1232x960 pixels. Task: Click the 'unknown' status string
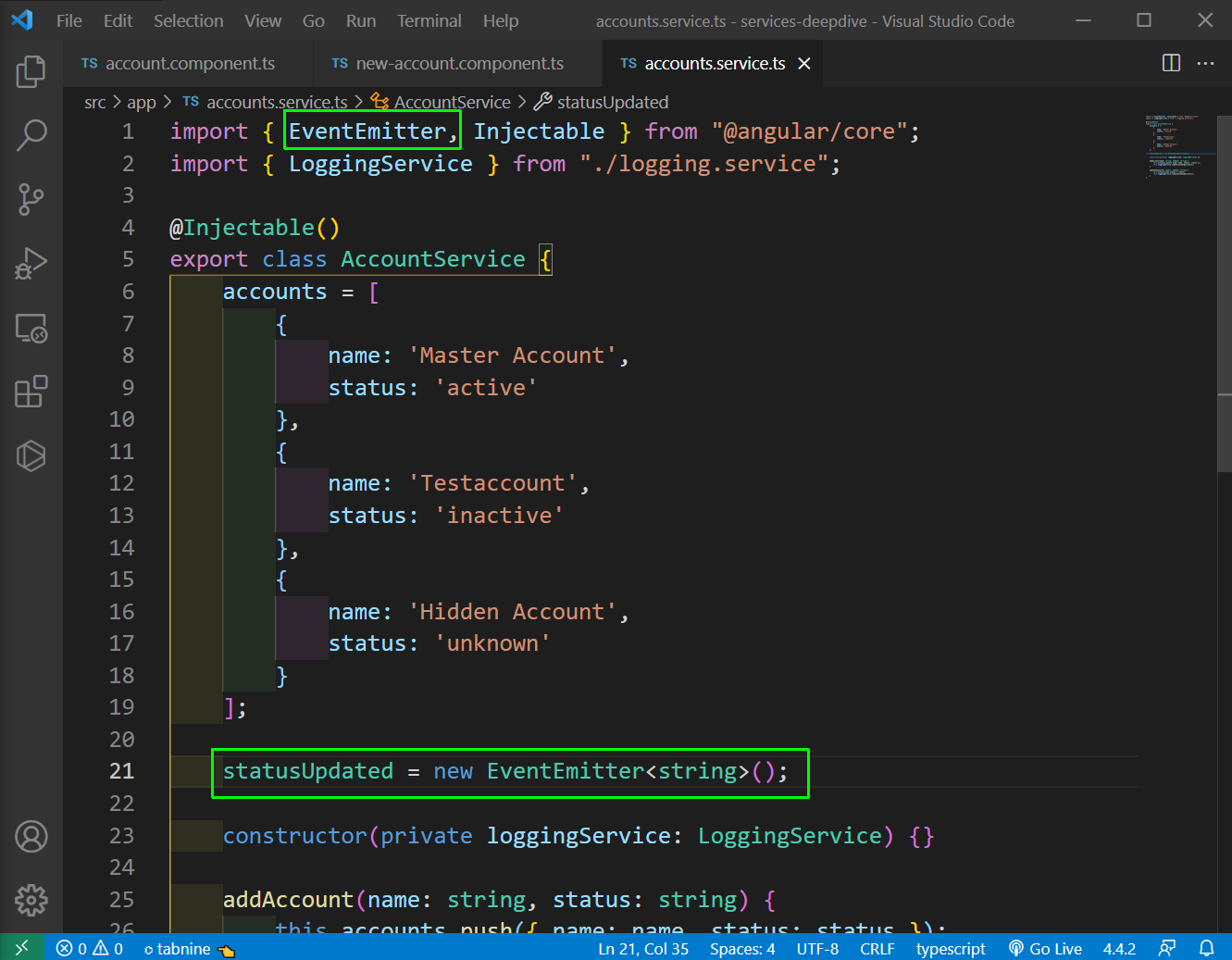click(x=492, y=643)
